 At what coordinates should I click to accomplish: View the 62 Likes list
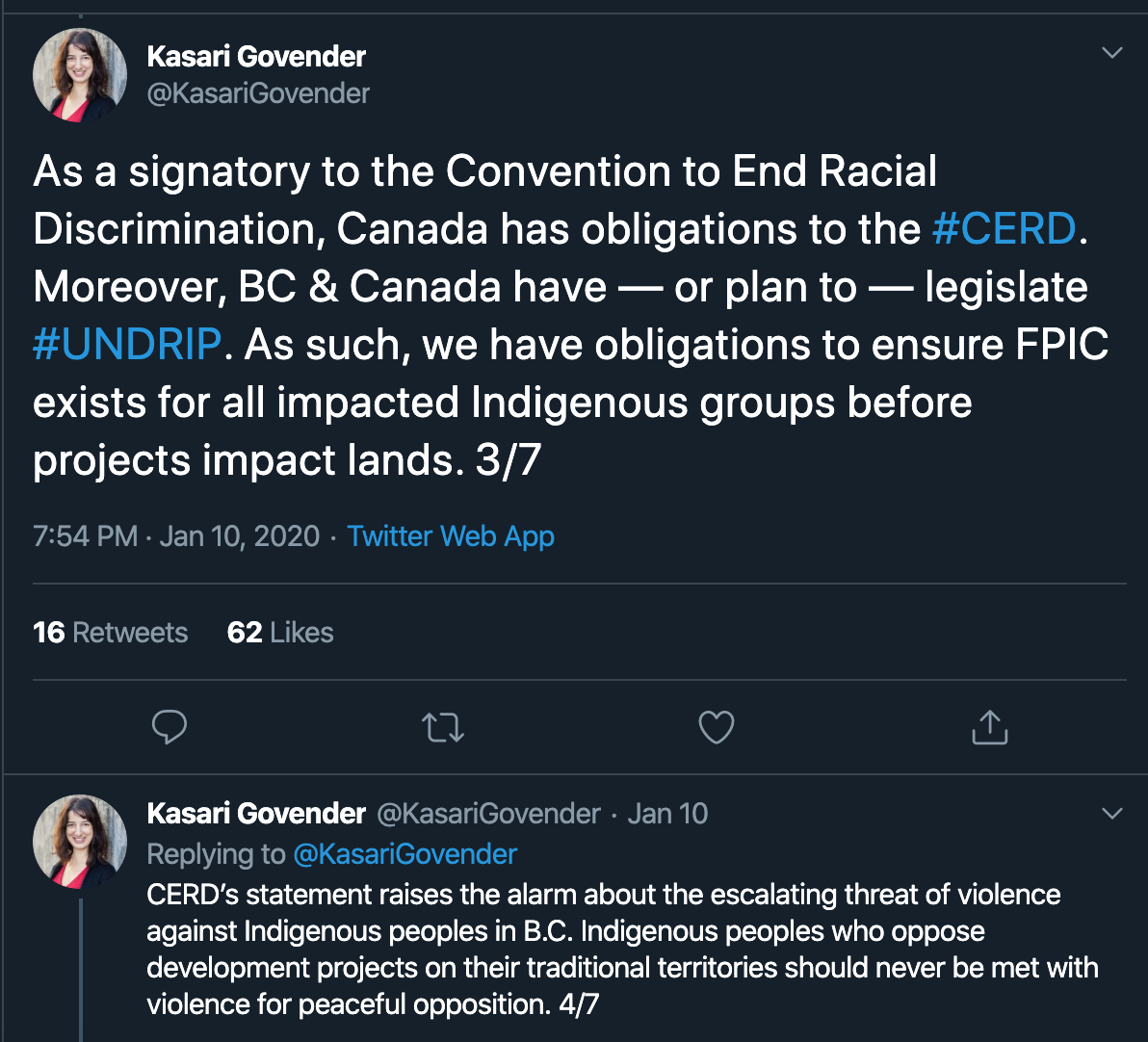point(280,633)
